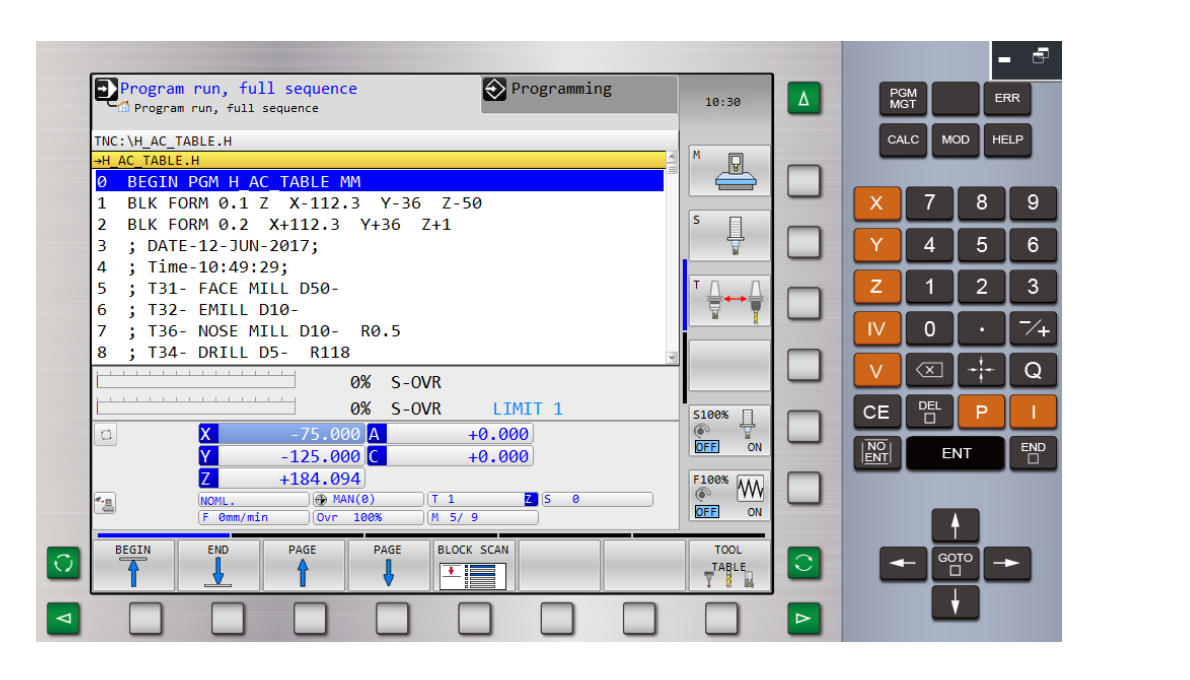Select line 5 T31- FACE MILL D50-
The height and width of the screenshot is (680, 1190).
tap(379, 288)
